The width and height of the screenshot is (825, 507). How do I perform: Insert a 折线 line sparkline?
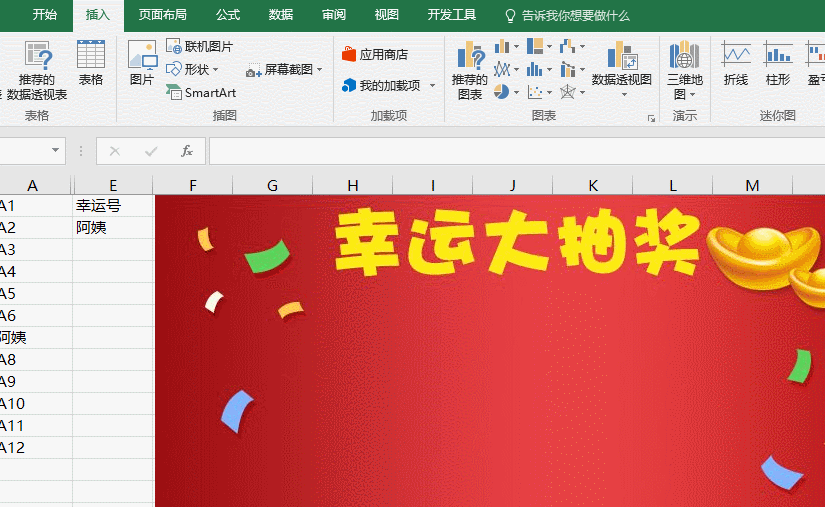coord(736,63)
